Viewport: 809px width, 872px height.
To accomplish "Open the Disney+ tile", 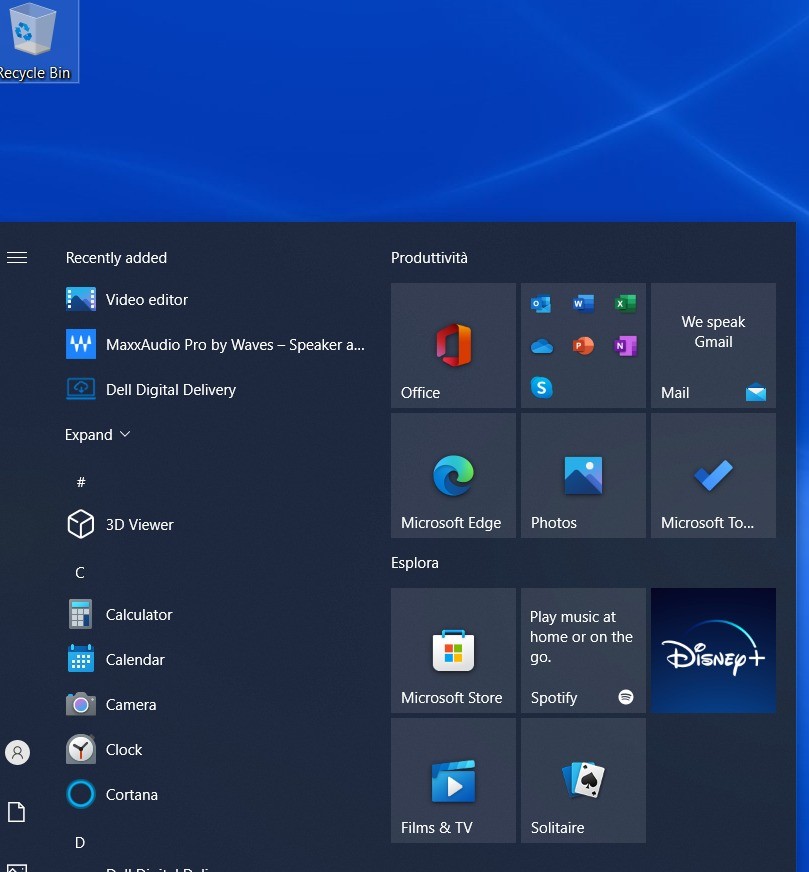I will [x=713, y=650].
